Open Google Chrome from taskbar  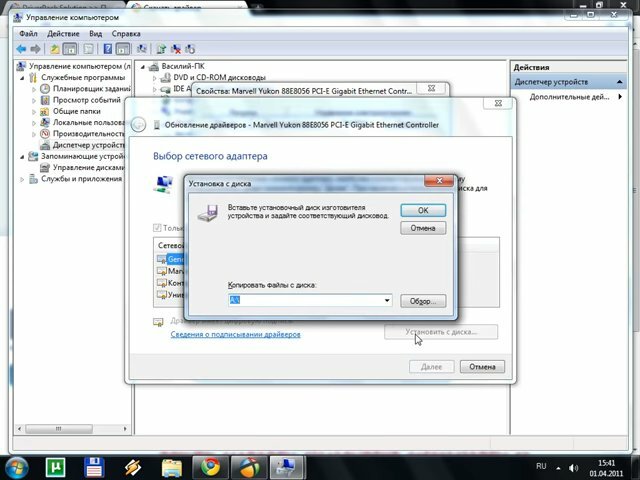[x=210, y=467]
